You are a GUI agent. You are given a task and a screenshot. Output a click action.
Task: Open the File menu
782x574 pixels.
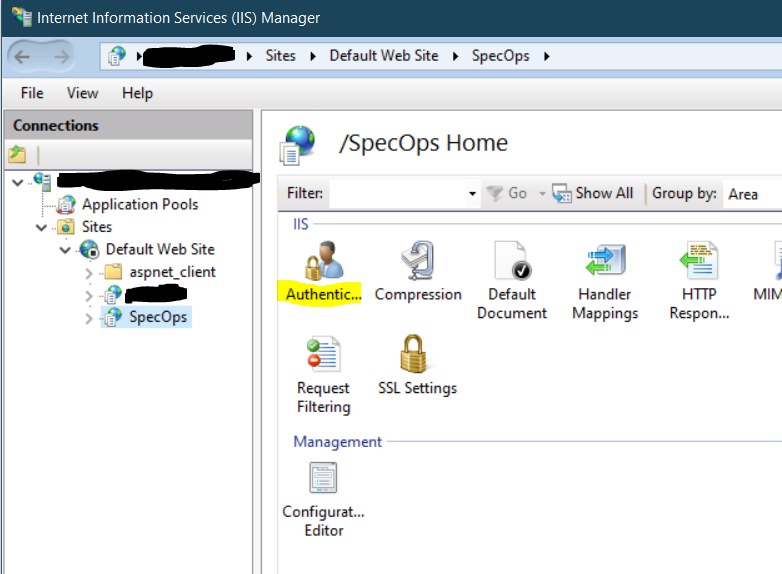coord(32,93)
